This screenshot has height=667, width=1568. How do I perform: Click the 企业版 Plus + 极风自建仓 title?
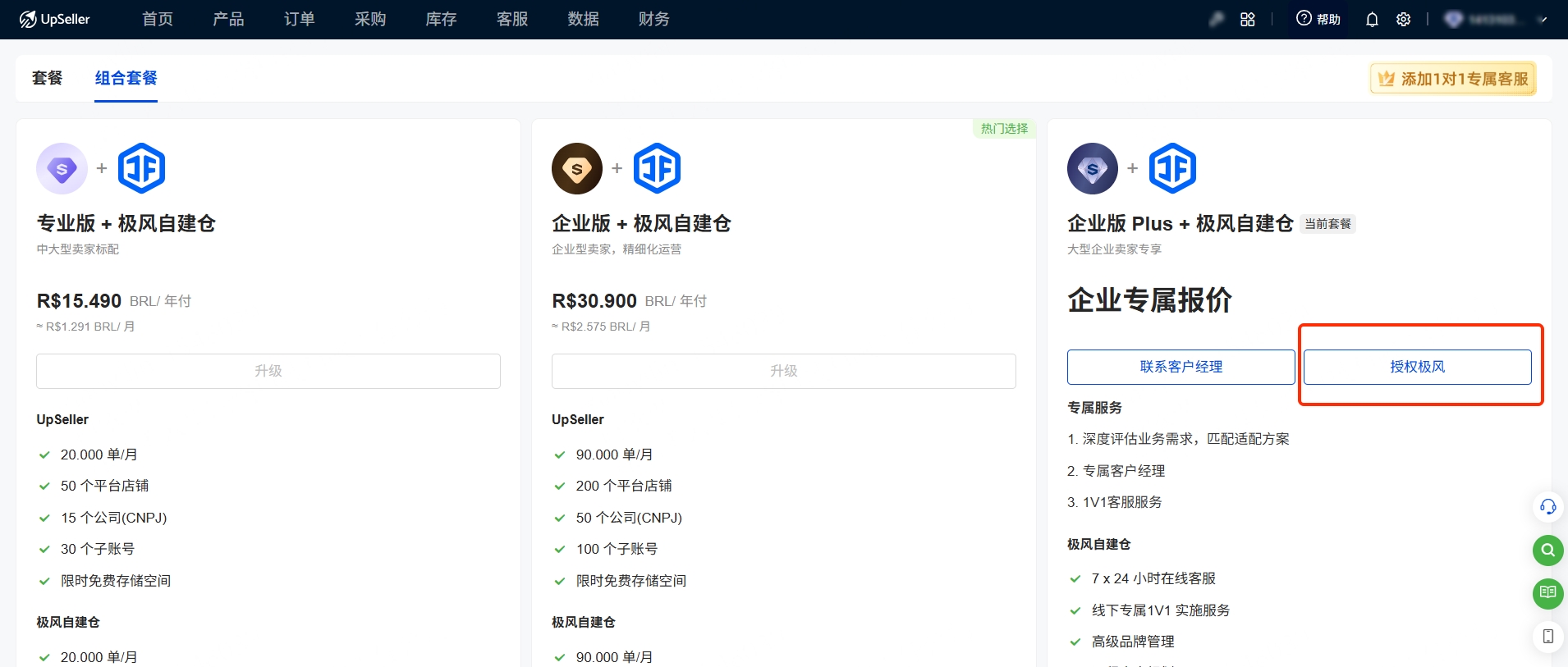[1181, 223]
